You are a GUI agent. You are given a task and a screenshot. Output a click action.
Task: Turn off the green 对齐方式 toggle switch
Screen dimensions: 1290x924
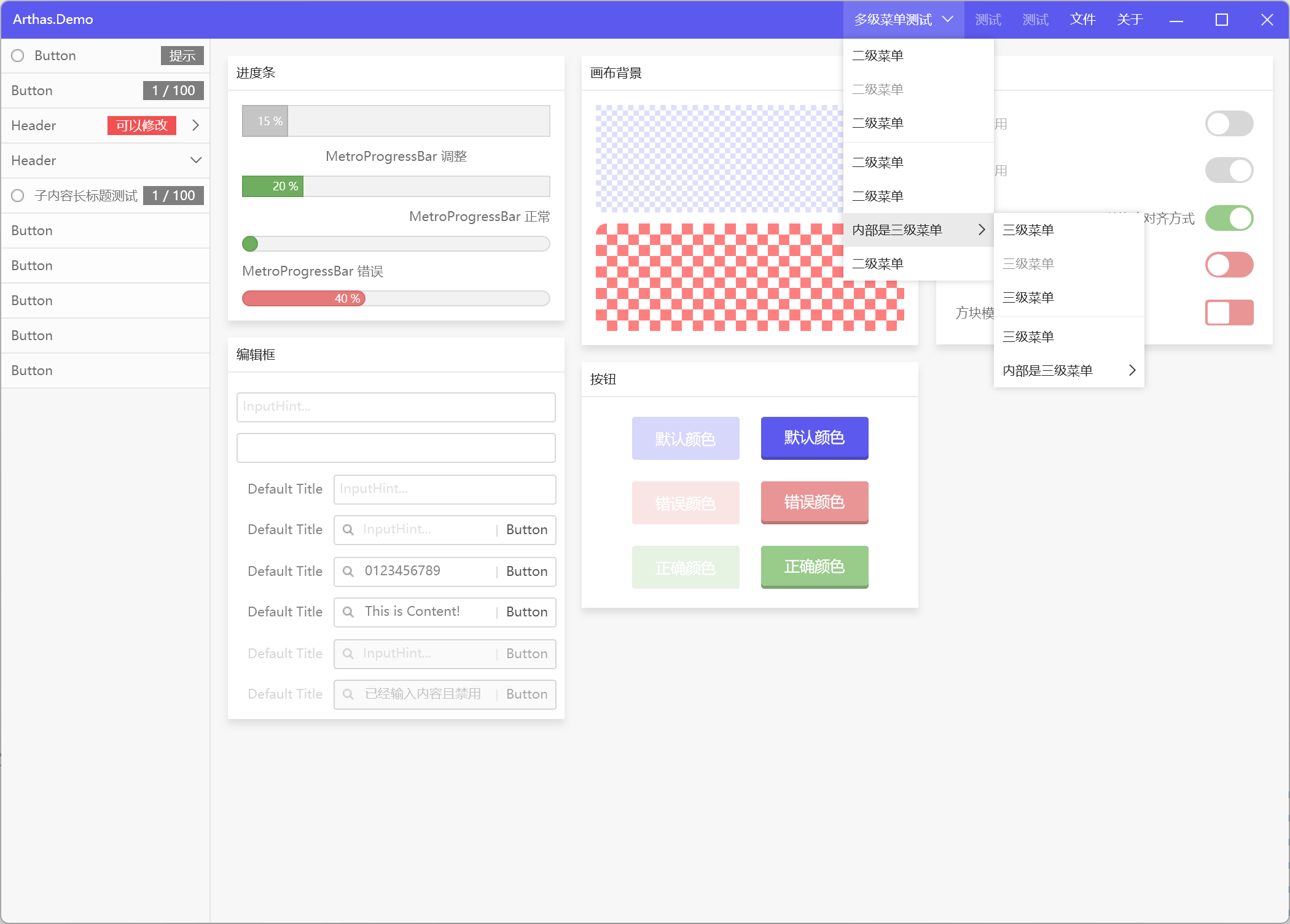[1229, 218]
